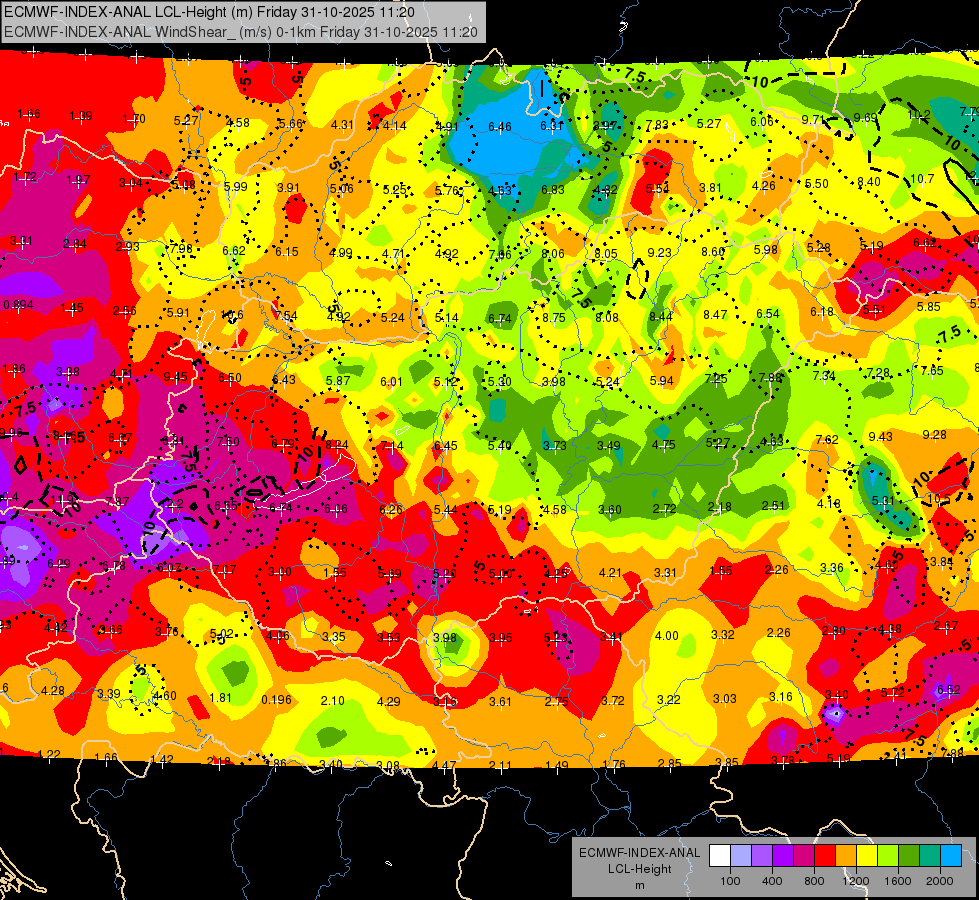Viewport: 979px width, 900px height.
Task: Click the wind shear value 2.84
Action: (75, 244)
